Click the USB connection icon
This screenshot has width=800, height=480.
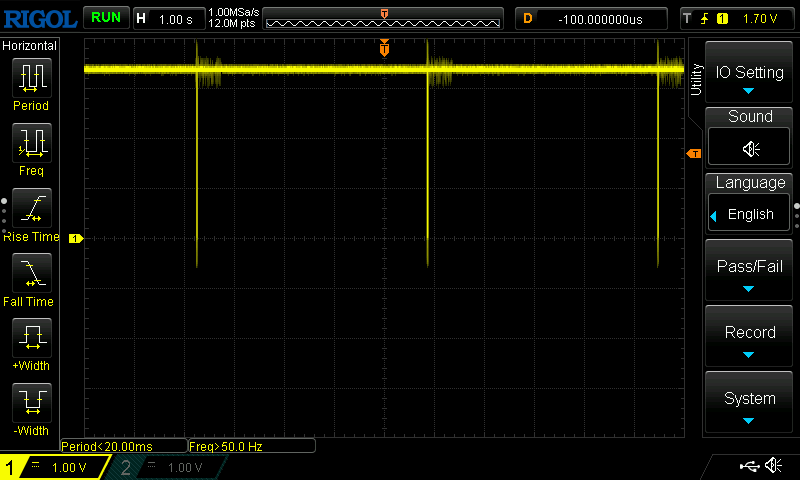tap(749, 466)
